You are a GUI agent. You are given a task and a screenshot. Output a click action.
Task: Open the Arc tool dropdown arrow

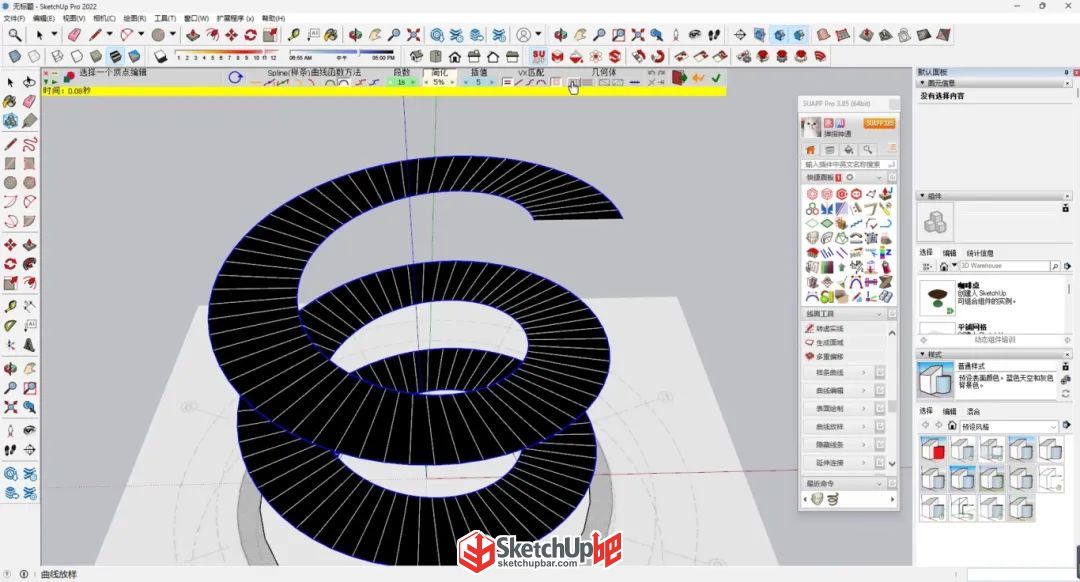[141, 34]
